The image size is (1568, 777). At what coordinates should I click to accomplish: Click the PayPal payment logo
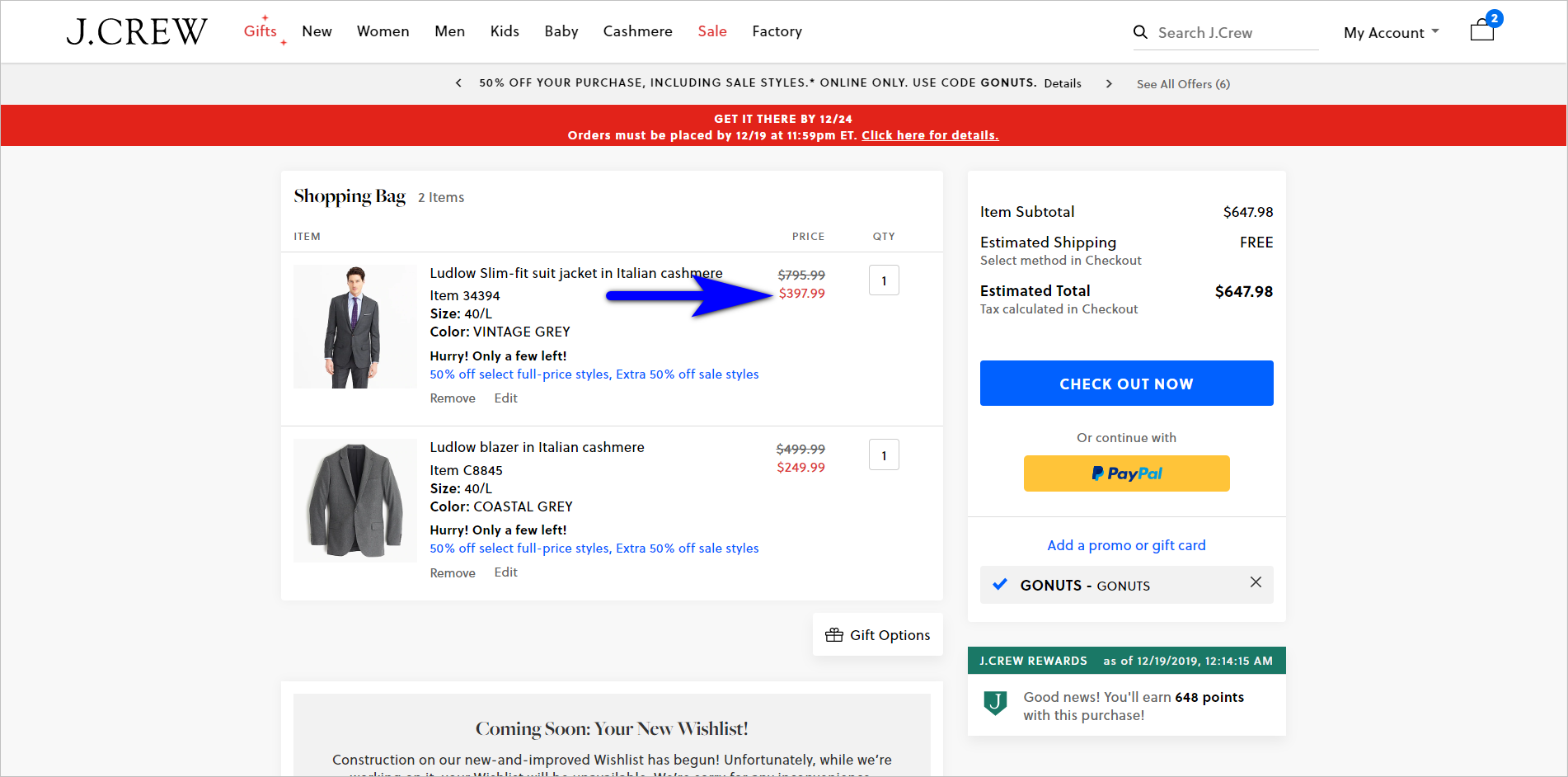tap(1126, 473)
